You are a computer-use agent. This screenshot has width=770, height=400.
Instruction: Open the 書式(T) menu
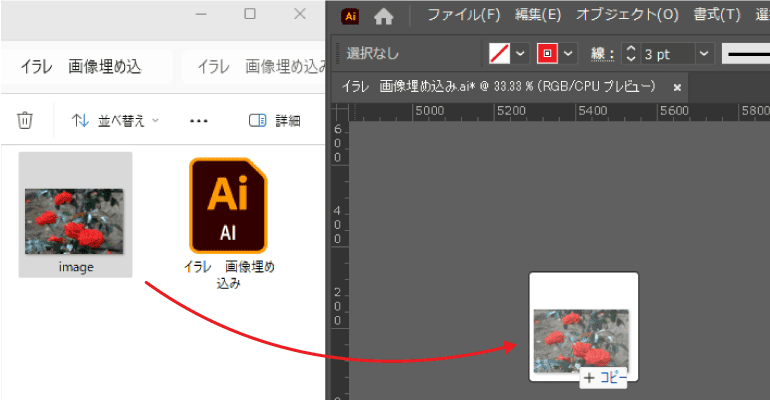pyautogui.click(x=716, y=15)
